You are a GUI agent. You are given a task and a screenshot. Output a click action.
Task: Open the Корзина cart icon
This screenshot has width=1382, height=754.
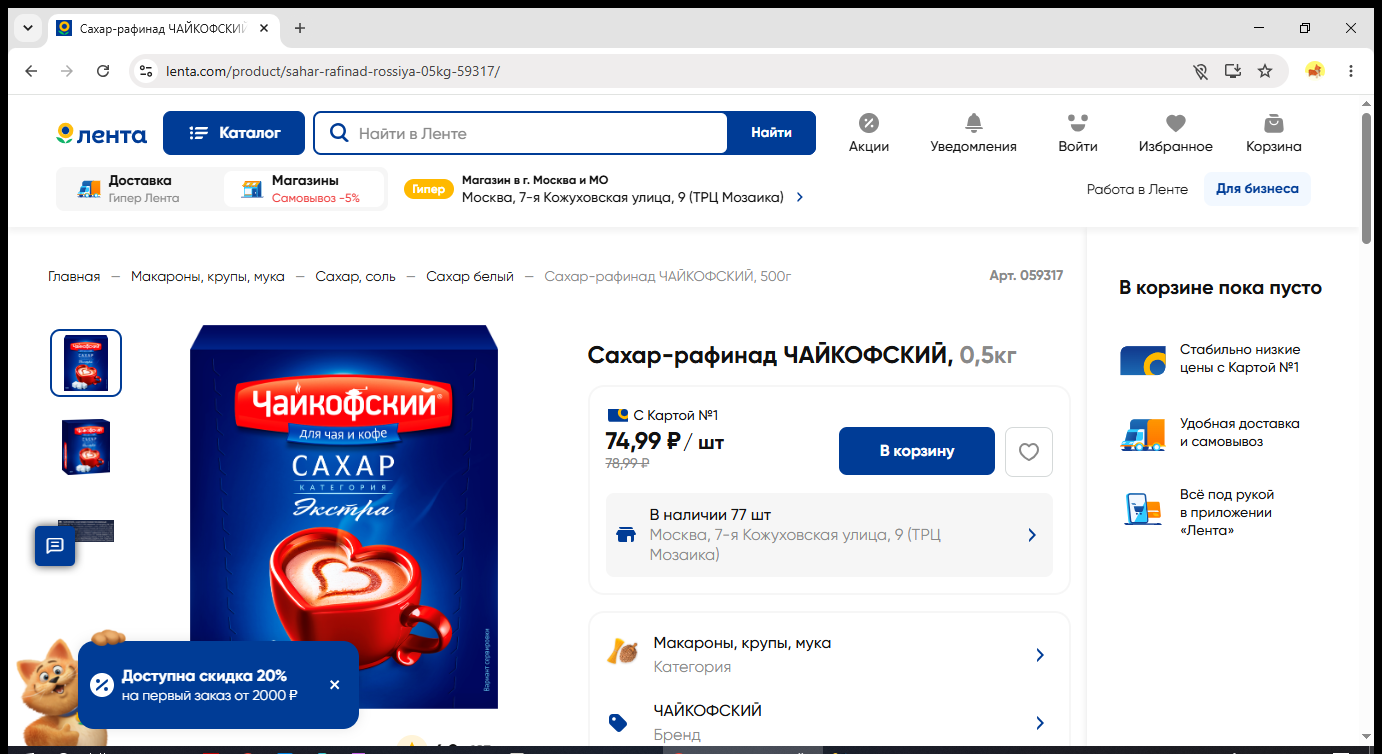[x=1273, y=133]
